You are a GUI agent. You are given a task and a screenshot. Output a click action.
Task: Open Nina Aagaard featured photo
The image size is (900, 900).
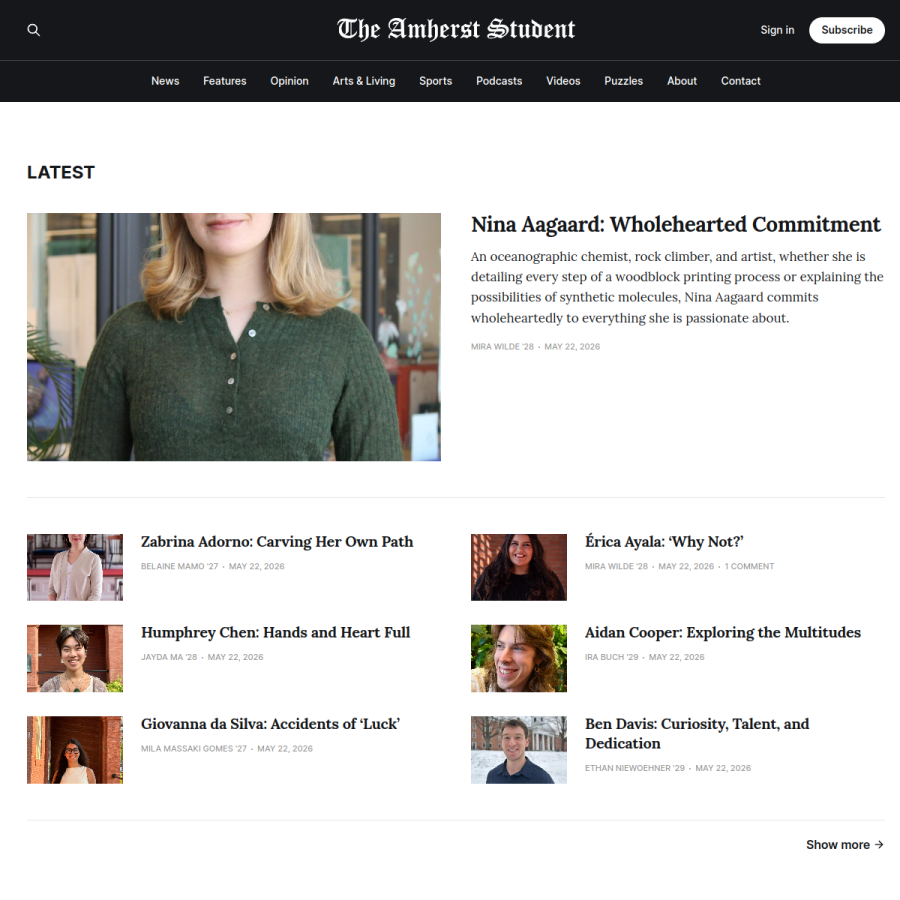pos(234,337)
